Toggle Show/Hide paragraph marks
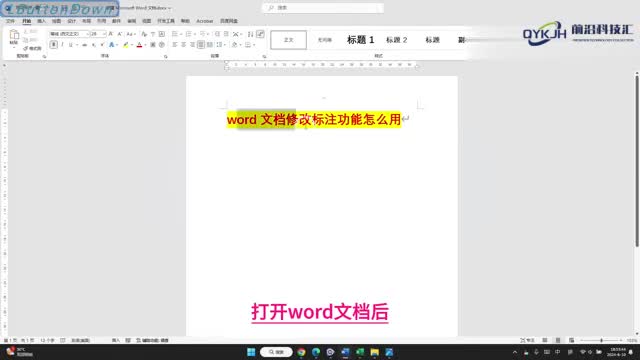The image size is (640, 360). point(260,34)
